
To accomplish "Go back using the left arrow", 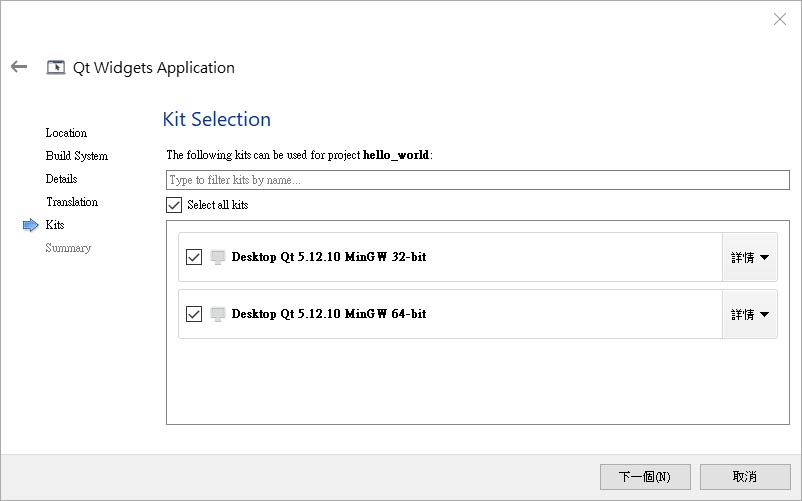I will point(19,66).
